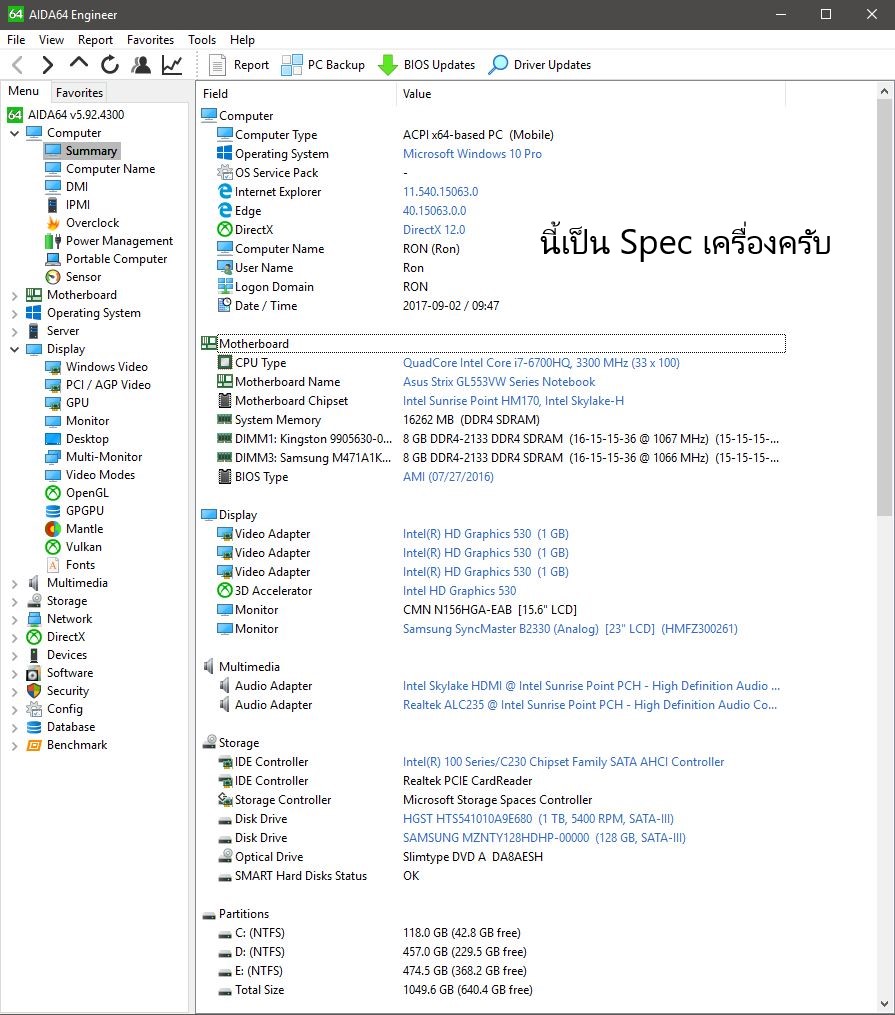The height and width of the screenshot is (1015, 895).
Task: Expand the Network tree node
Action: 14,620
